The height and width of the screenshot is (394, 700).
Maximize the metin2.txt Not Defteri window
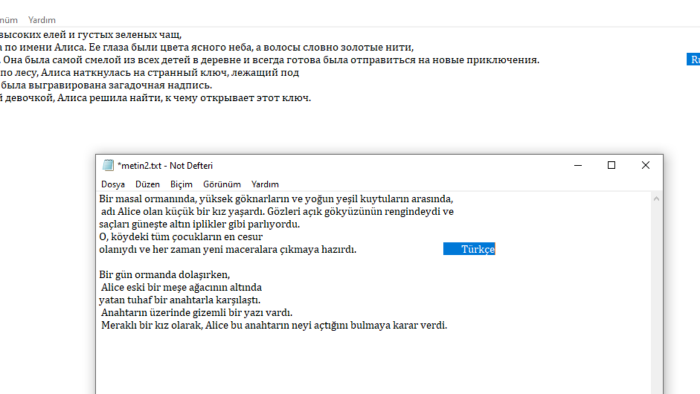pos(612,165)
